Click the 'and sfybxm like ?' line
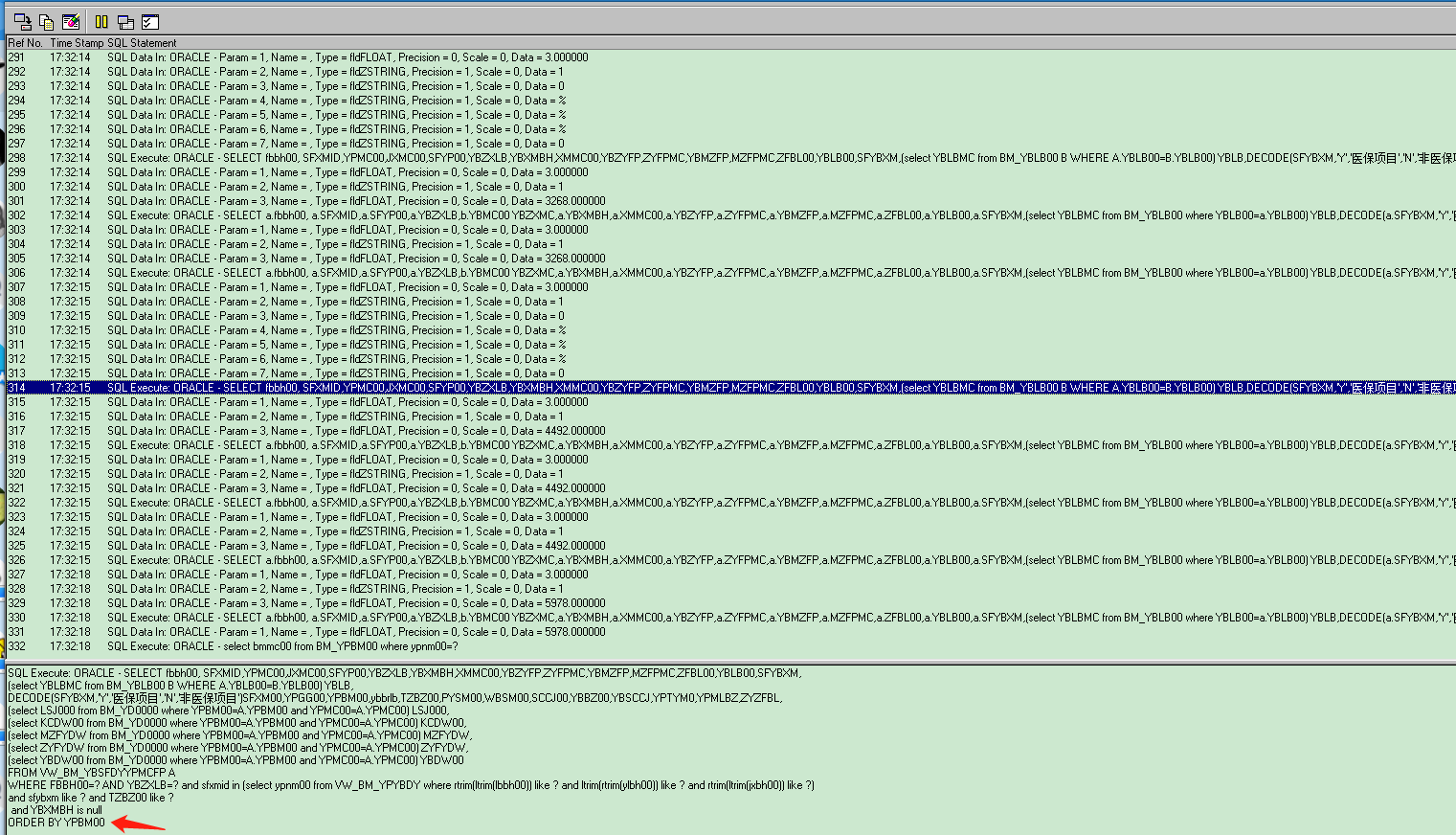 tap(91, 798)
